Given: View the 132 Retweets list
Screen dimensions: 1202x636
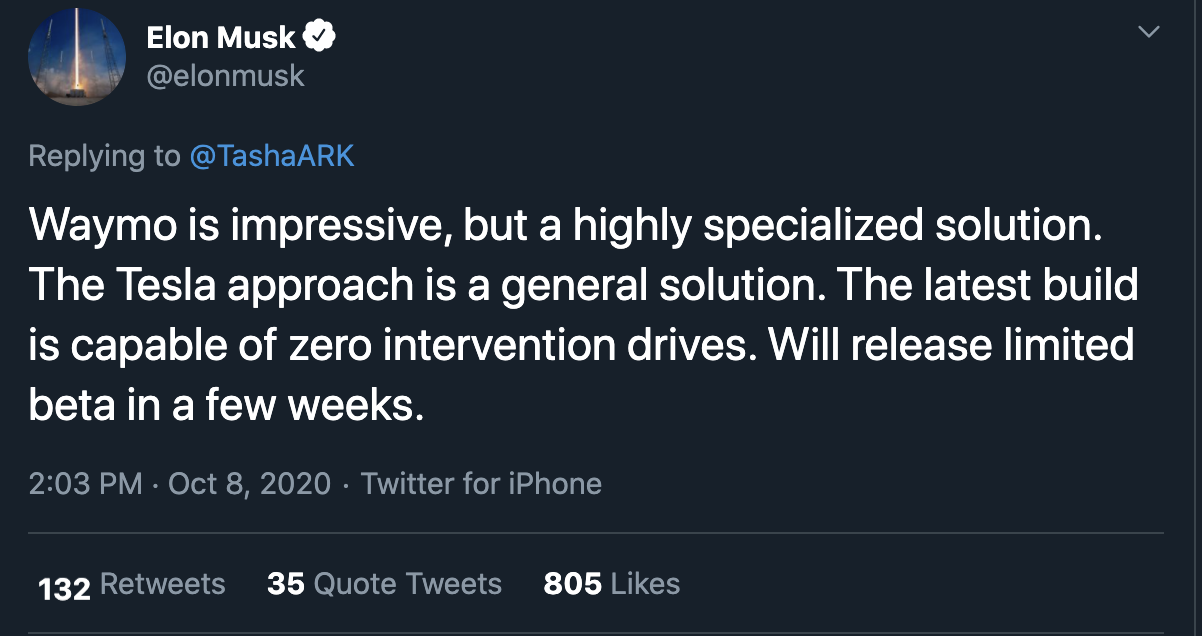Looking at the screenshot, I should click(162, 584).
